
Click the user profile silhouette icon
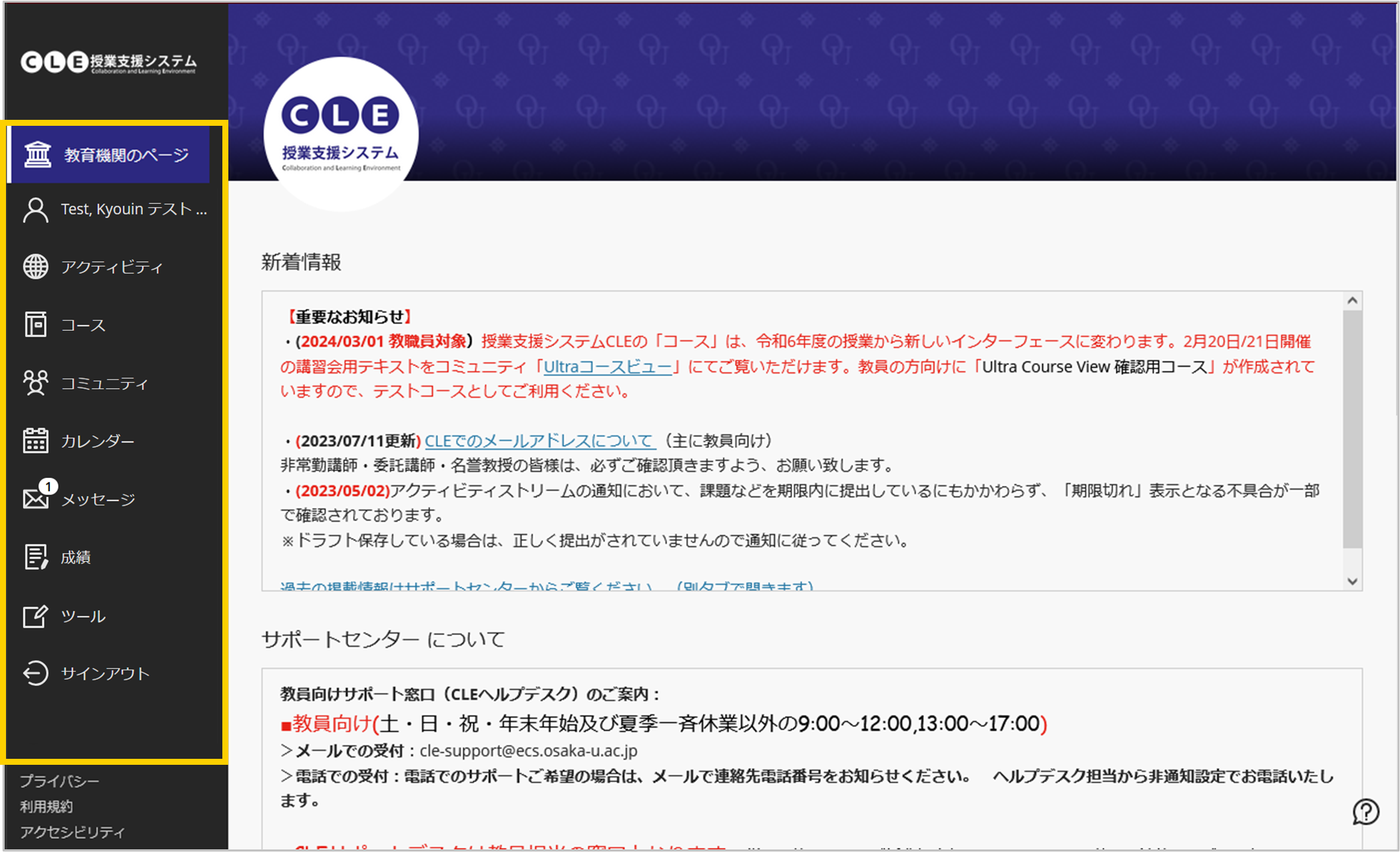[36, 210]
